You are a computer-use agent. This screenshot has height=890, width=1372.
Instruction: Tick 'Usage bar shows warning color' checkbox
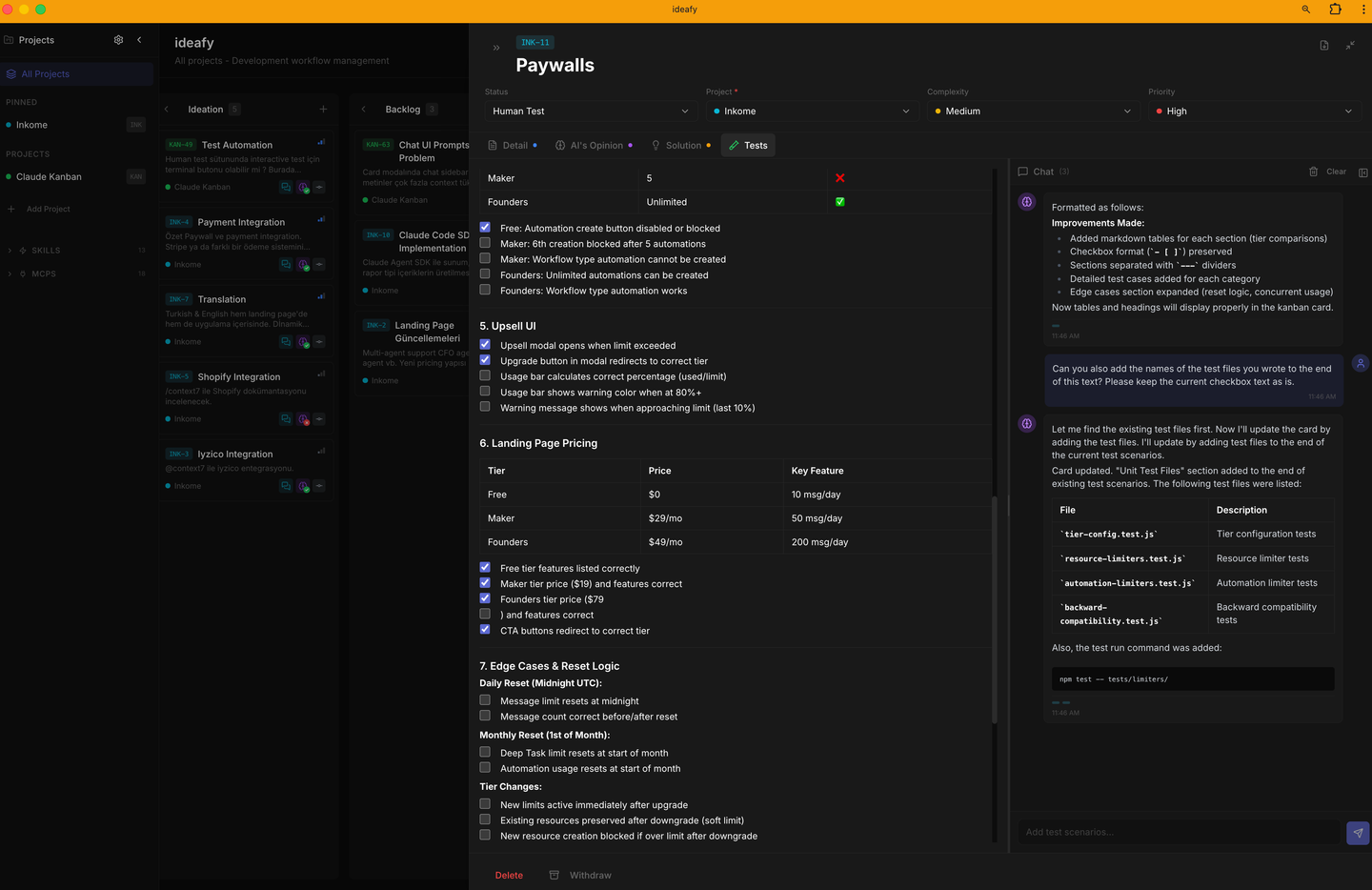(x=485, y=392)
